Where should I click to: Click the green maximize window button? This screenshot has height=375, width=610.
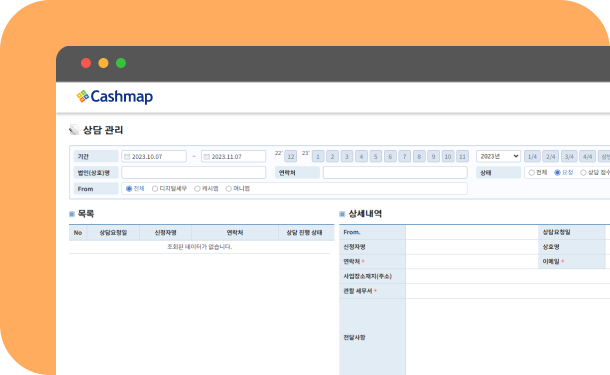tap(121, 63)
